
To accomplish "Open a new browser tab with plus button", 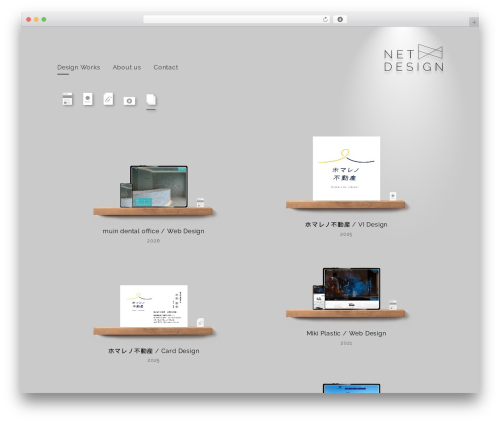I will [474, 22].
